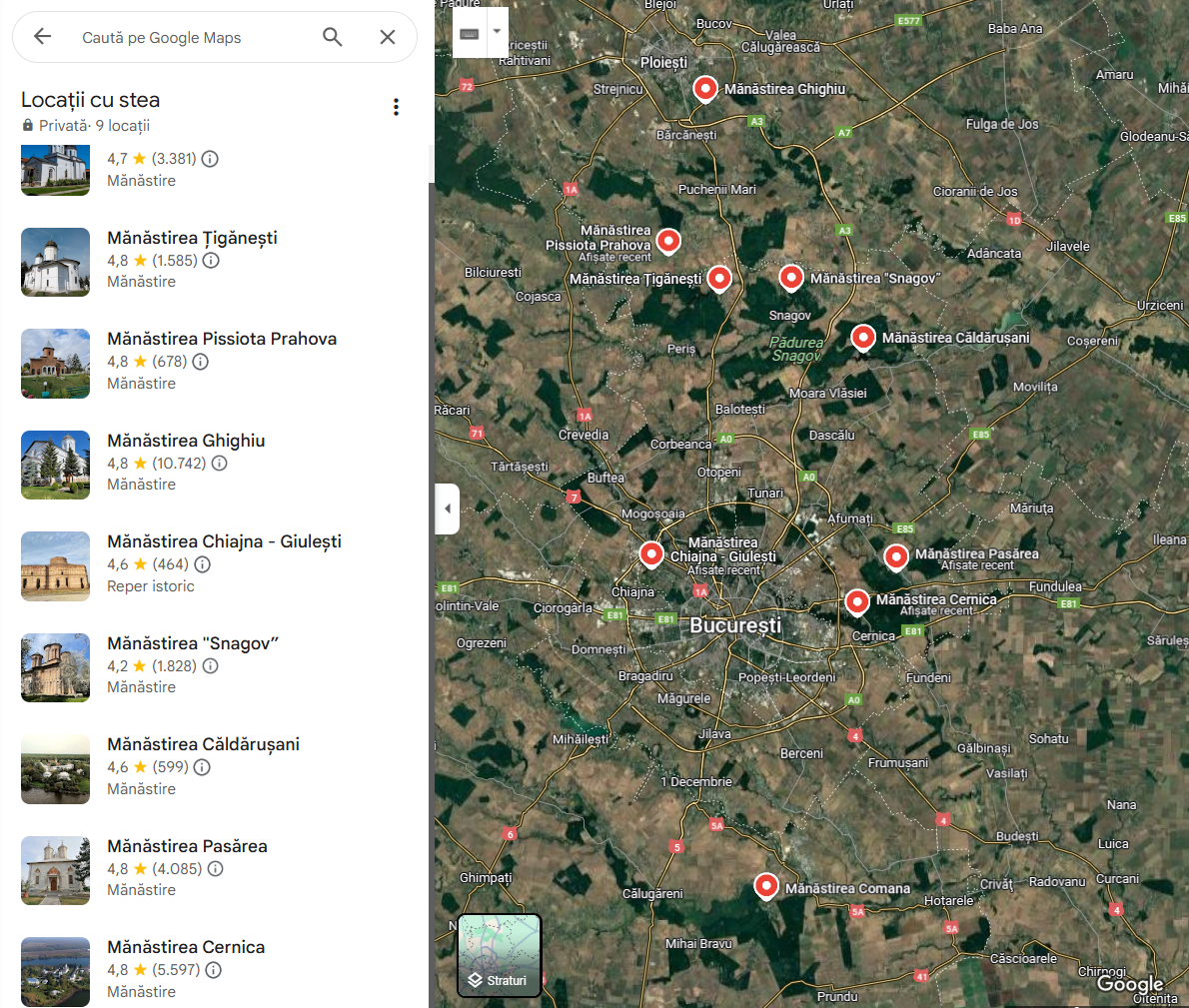Collapse the side panel with arrow tab
Screen dimensions: 1189x1008
[x=447, y=508]
